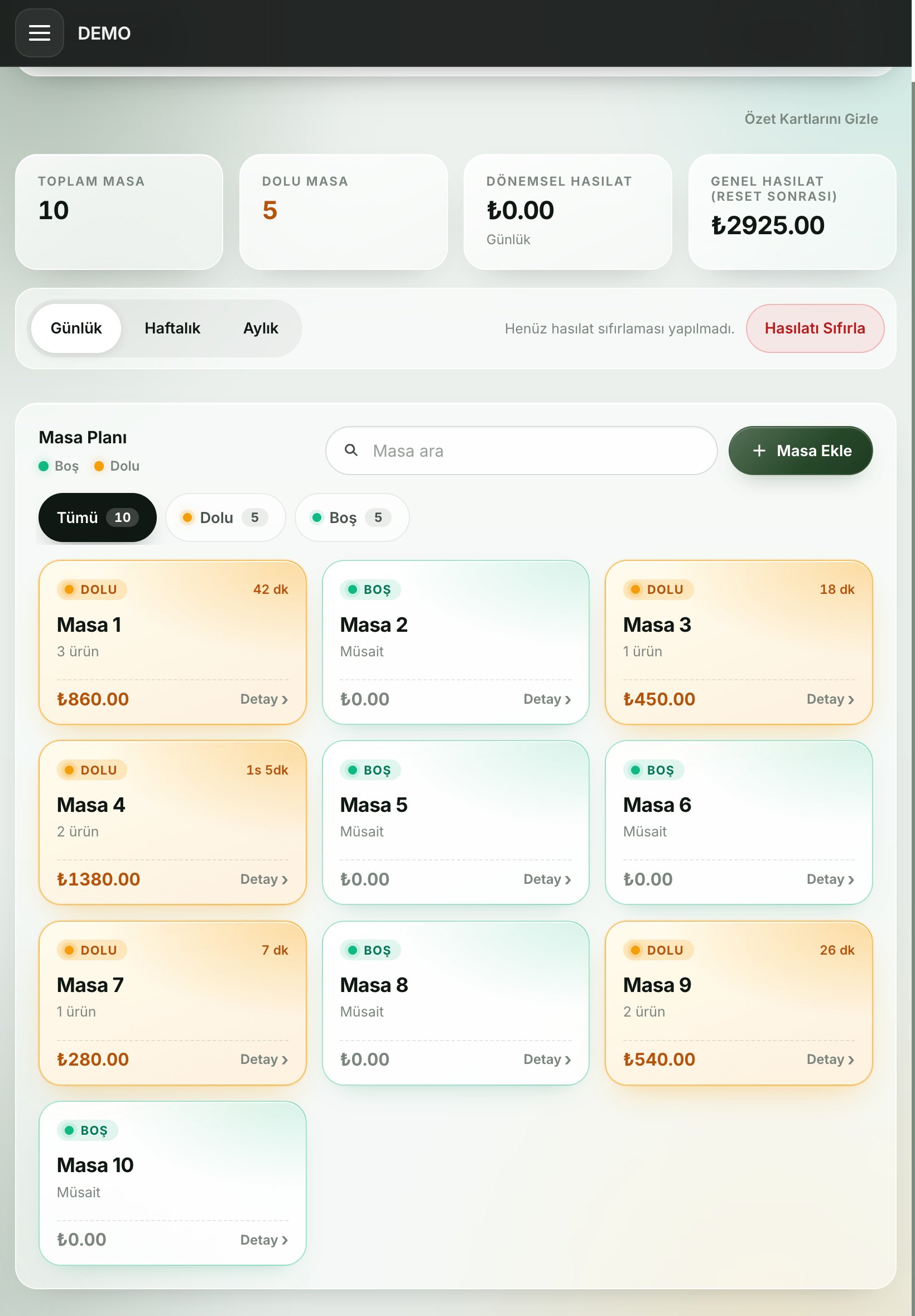Viewport: 915px width, 1316px height.
Task: Click DOLU status badge on Masa 9
Action: 658,950
